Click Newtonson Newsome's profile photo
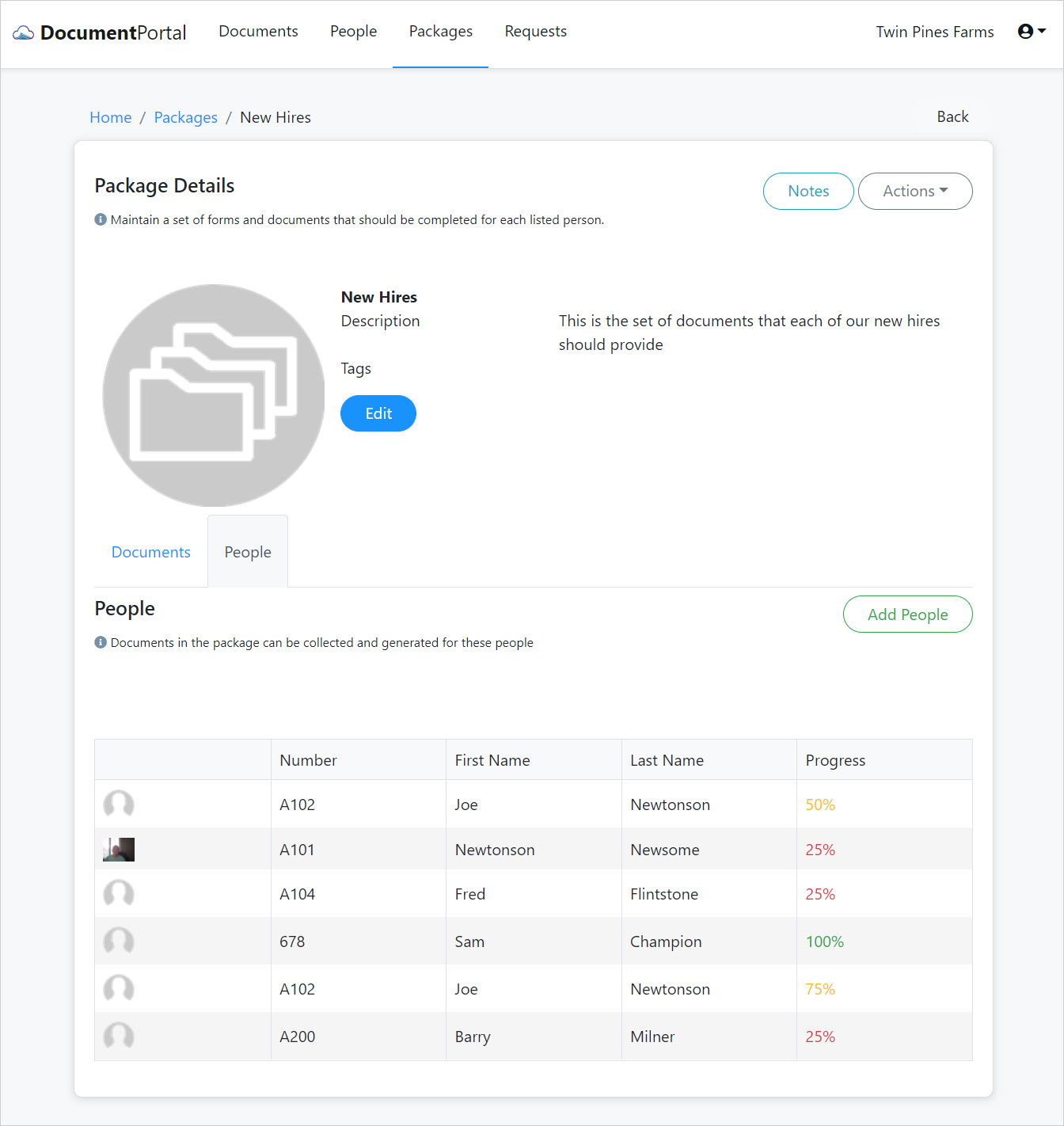1064x1126 pixels. (118, 849)
